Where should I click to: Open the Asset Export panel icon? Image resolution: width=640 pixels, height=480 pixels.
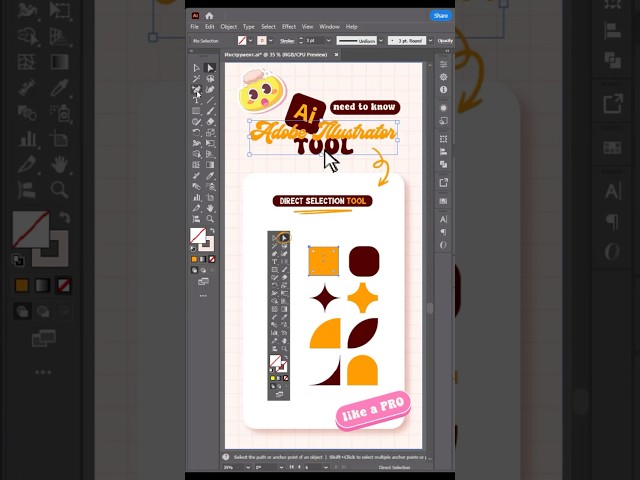tap(443, 182)
